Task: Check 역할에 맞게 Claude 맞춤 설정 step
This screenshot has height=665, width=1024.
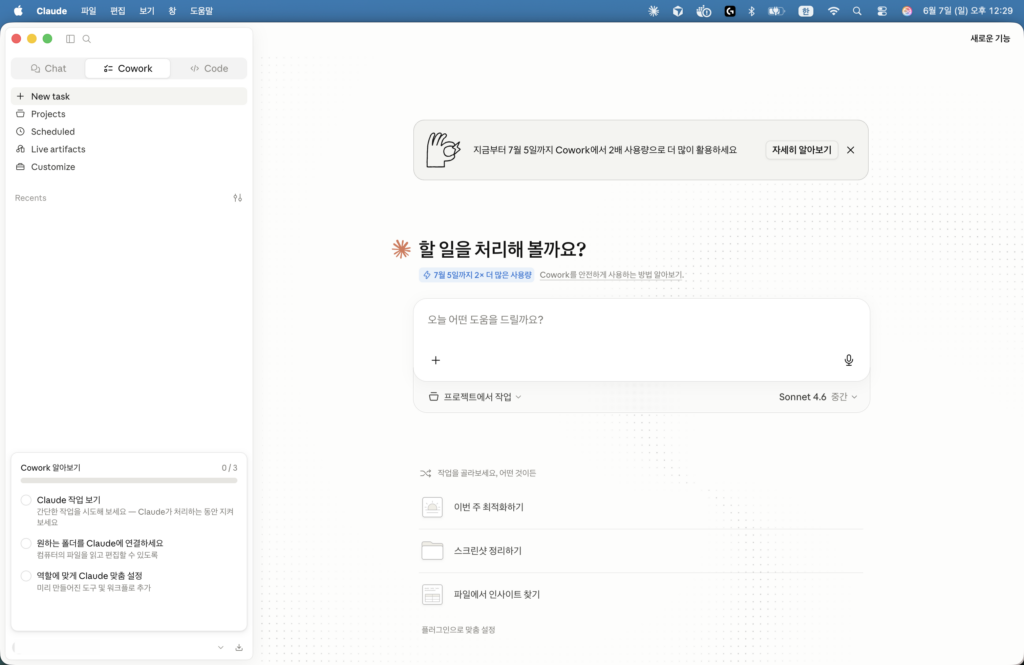Action: [x=26, y=576]
